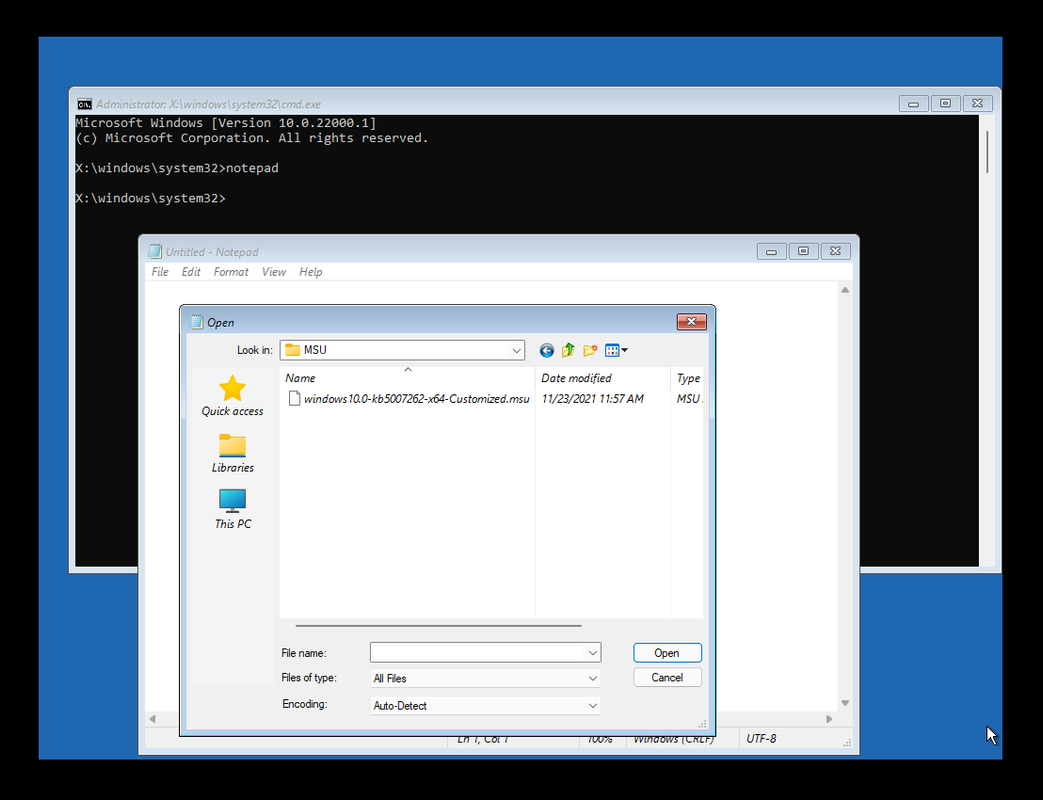The image size is (1043, 800).
Task: Open Quick access in the places bar
Action: point(232,396)
